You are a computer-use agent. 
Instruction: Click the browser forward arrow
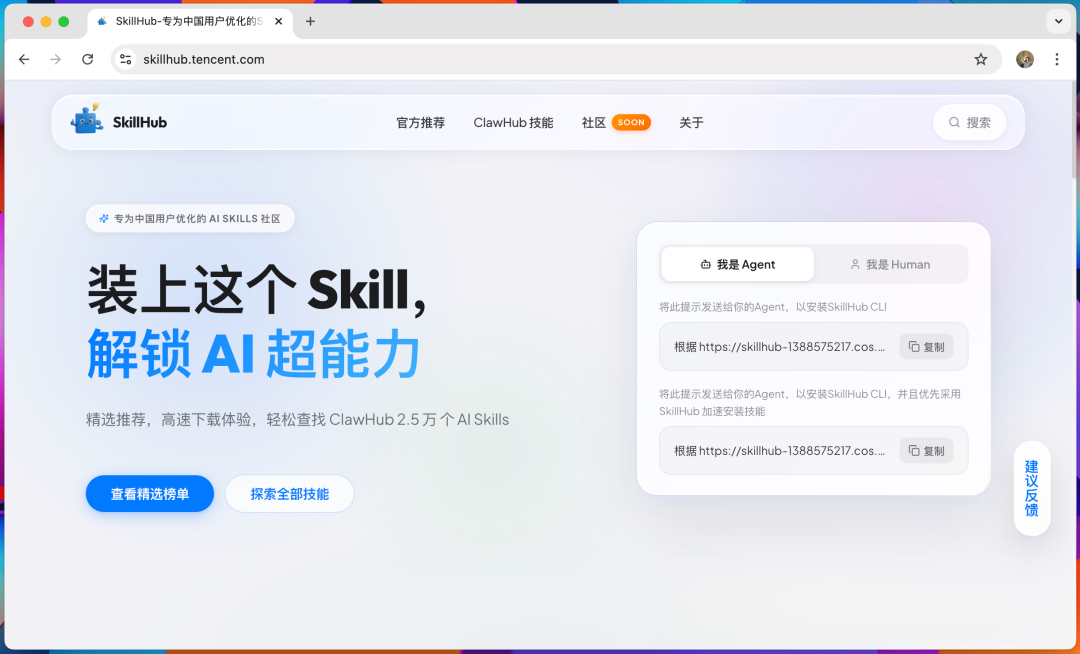tap(56, 59)
